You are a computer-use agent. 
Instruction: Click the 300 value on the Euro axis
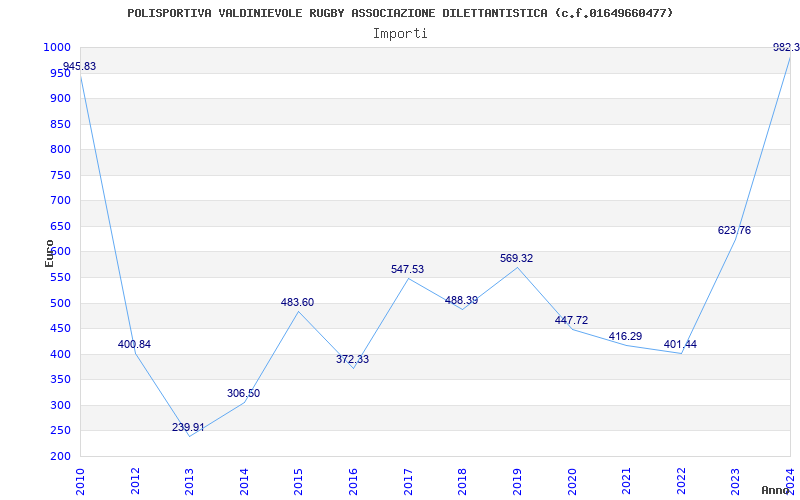click(x=60, y=406)
